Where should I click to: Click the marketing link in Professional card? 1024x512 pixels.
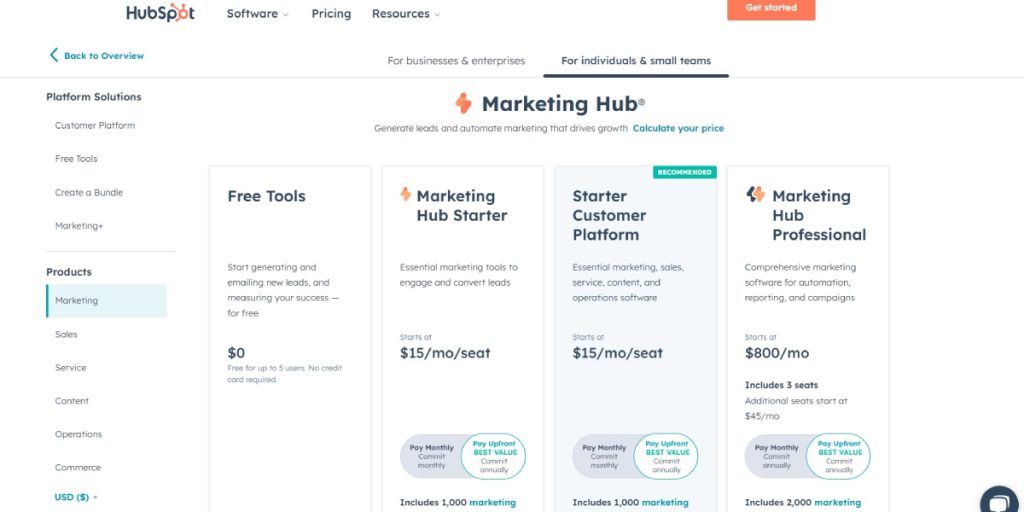[837, 503]
